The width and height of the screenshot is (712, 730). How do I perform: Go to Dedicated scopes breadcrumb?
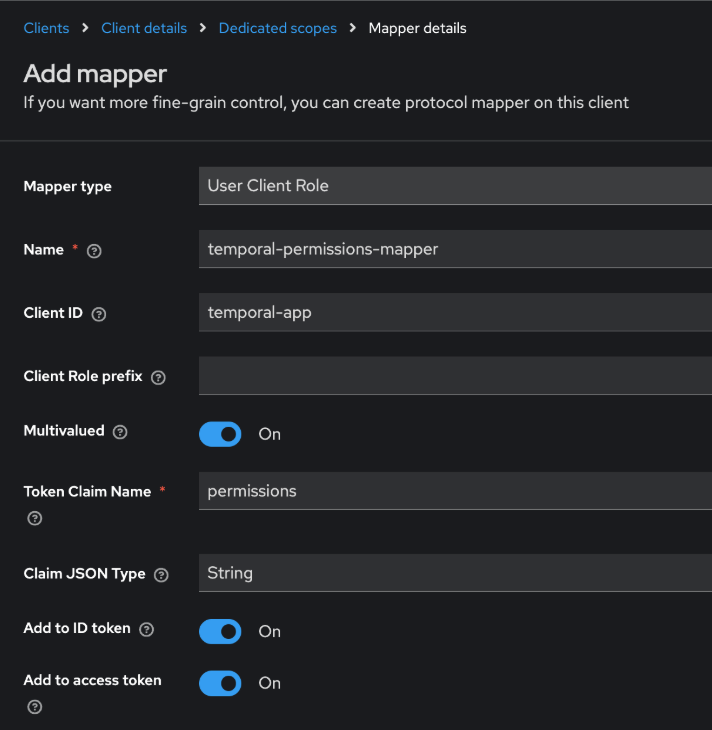(278, 28)
